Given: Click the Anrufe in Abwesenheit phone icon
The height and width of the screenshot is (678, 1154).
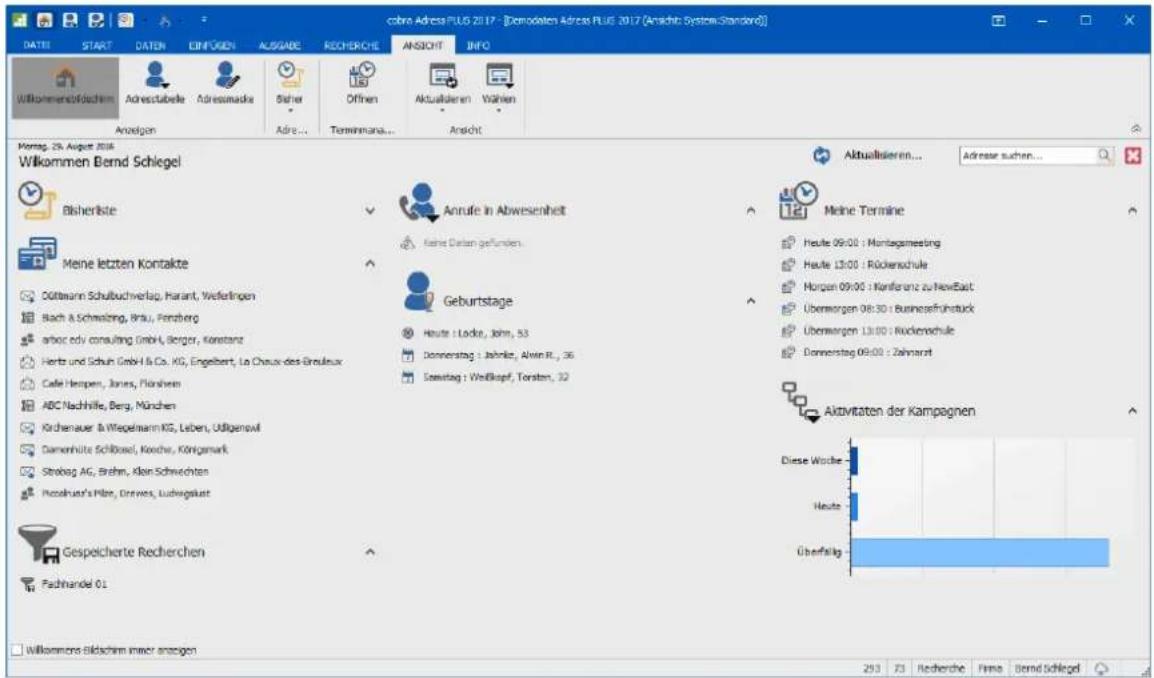Looking at the screenshot, I should (419, 202).
